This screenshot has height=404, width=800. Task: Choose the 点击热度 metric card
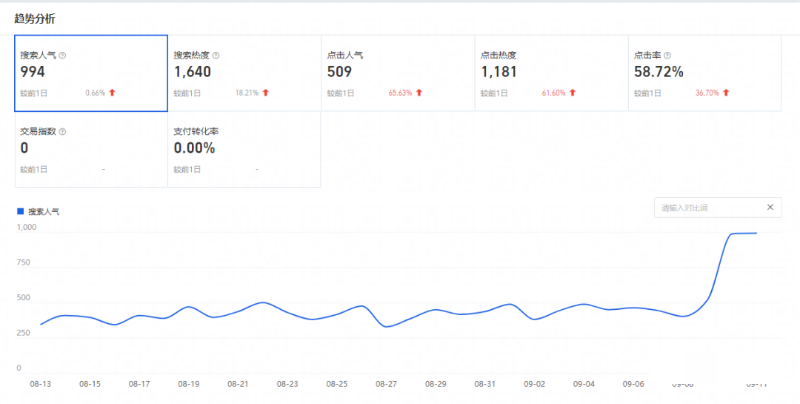(550, 73)
